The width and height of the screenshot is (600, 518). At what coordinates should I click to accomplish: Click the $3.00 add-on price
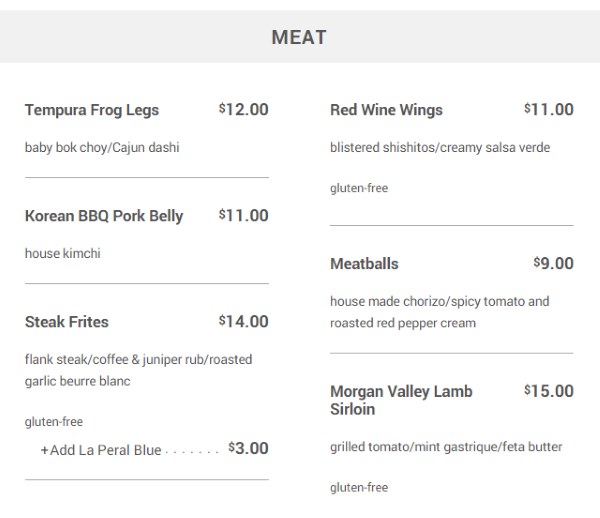coord(248,448)
